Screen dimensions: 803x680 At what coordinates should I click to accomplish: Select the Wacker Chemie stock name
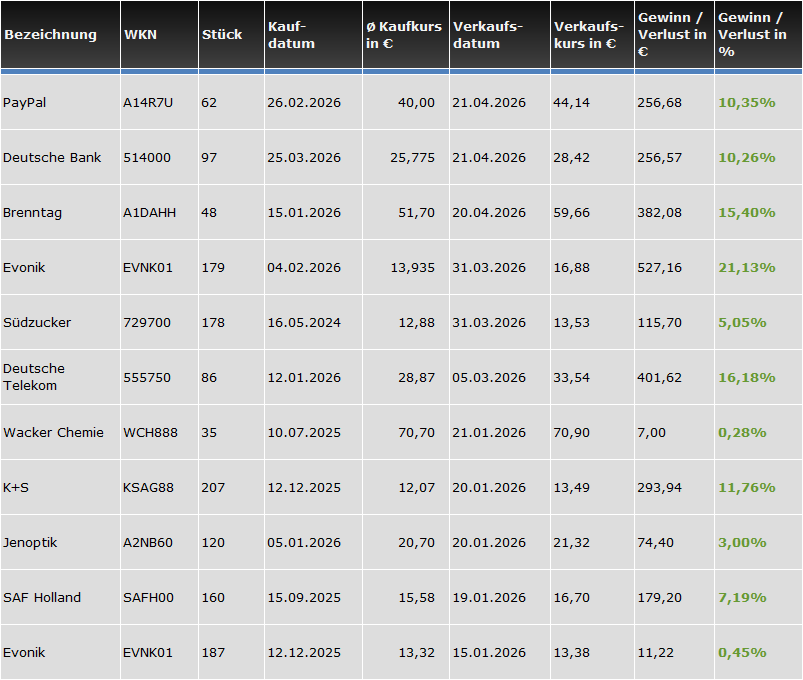point(53,433)
